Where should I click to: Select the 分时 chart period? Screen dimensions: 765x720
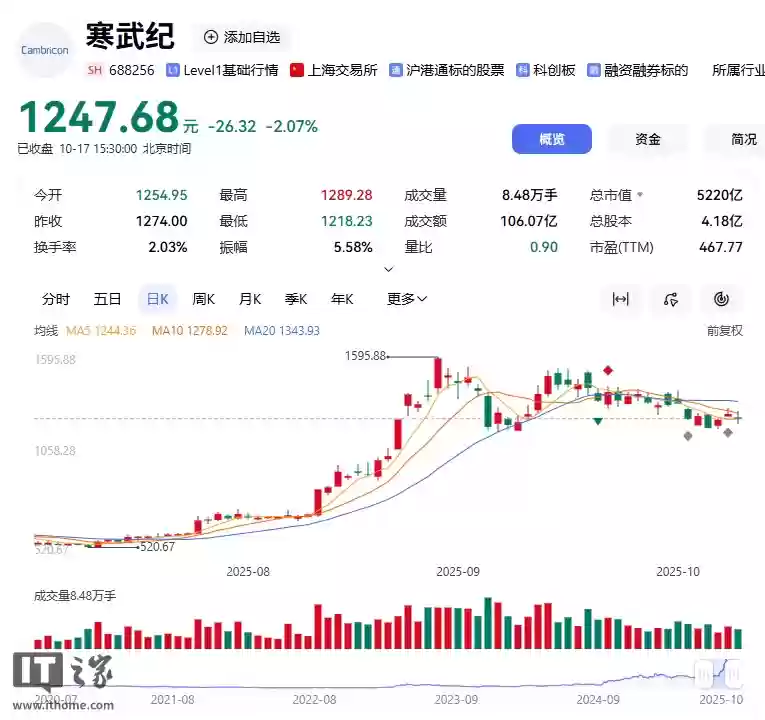(56, 299)
